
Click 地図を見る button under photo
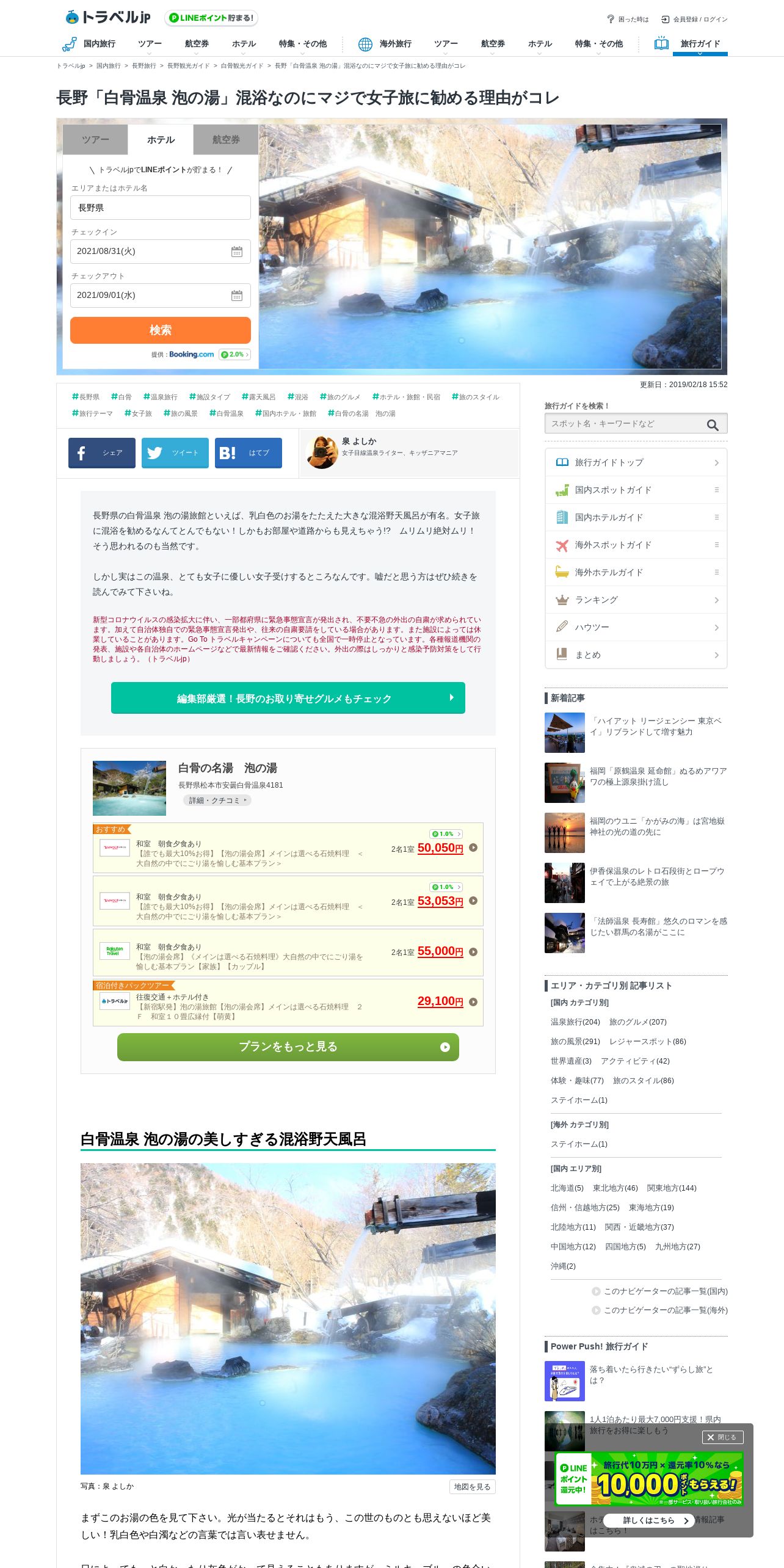472,1487
